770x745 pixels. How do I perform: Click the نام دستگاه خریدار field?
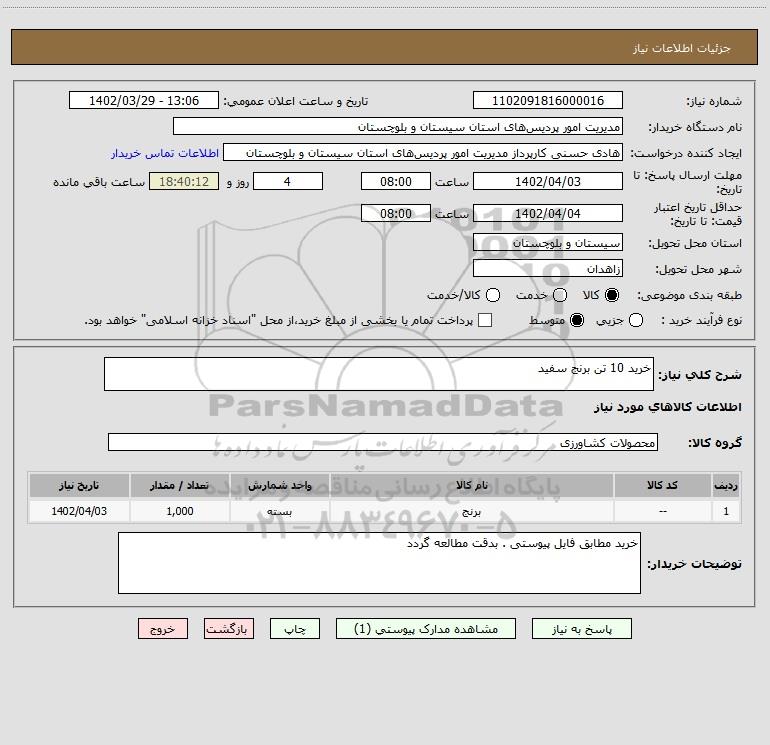click(398, 126)
